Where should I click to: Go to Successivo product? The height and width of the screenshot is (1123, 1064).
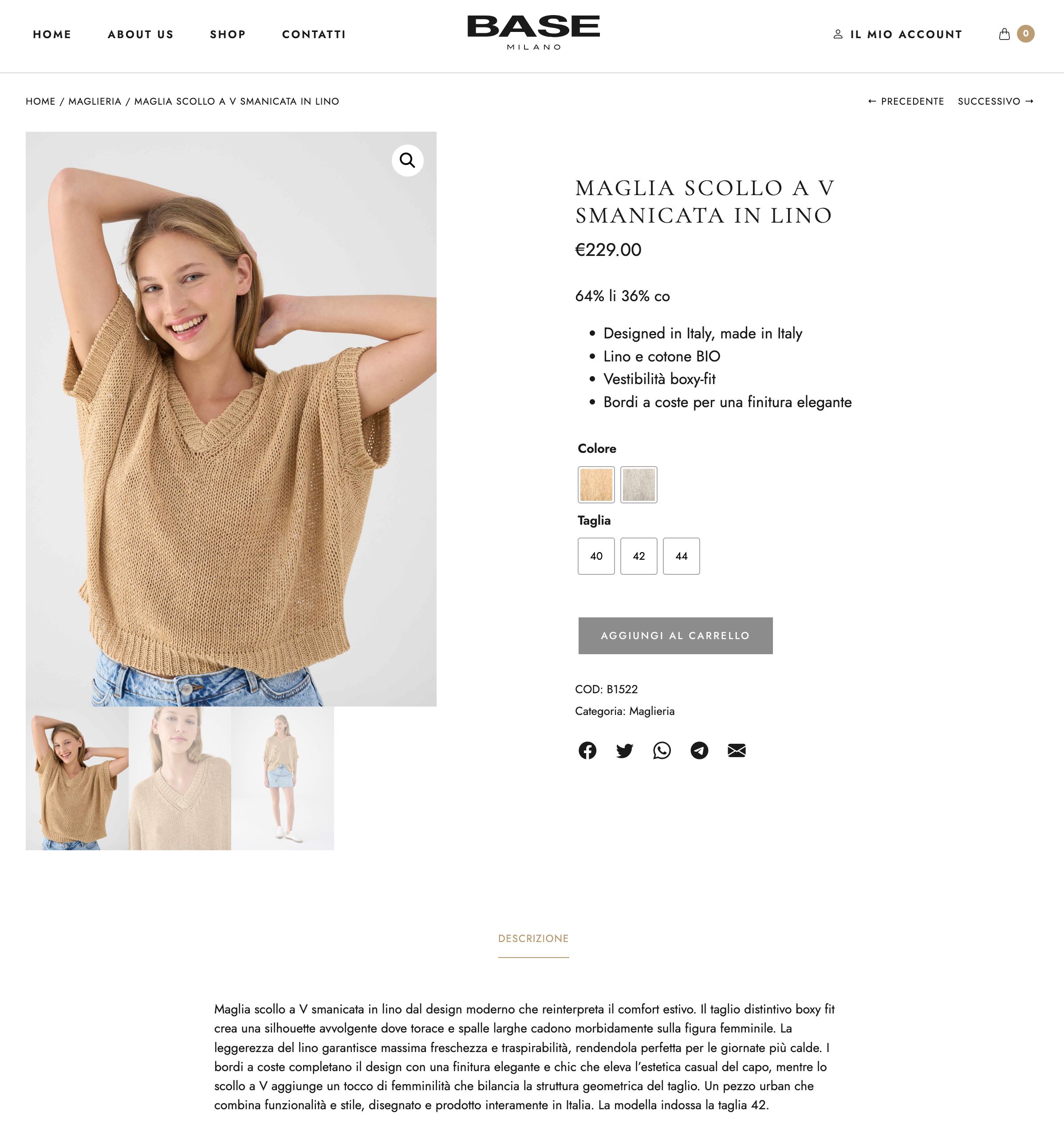[996, 102]
